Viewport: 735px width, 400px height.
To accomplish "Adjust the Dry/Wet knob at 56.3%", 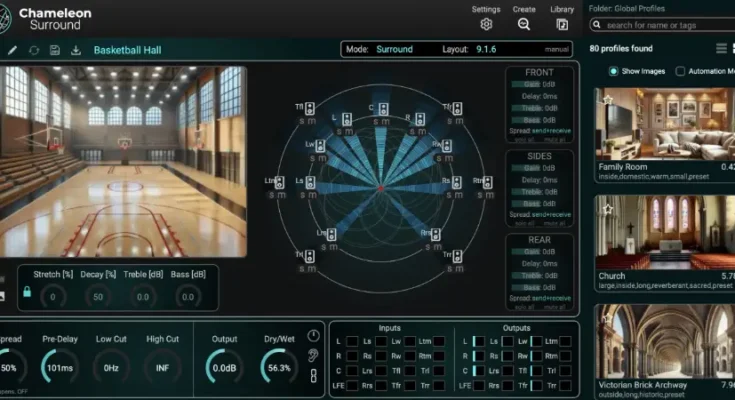I will point(278,366).
